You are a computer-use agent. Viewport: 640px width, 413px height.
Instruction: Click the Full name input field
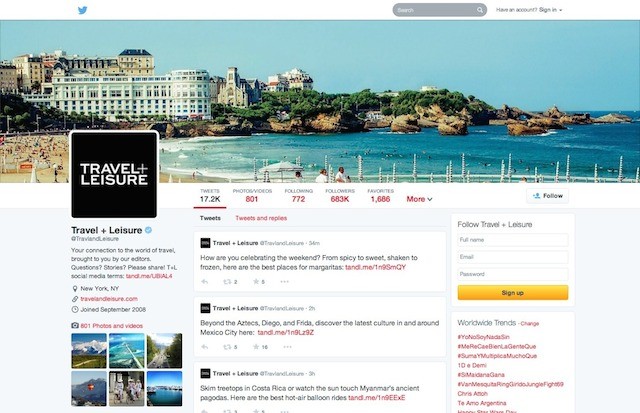tap(512, 240)
